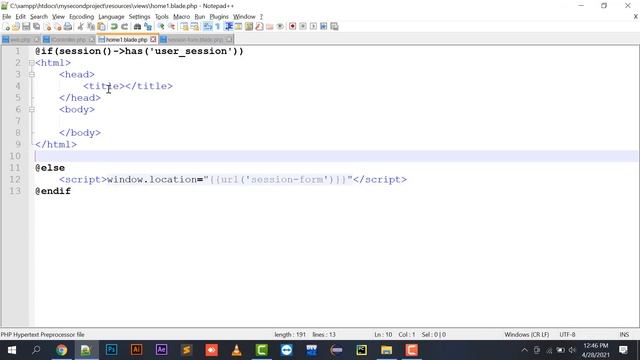Close the home1.blade.php tab
Viewport: 640px width, 360px height.
coord(153,40)
